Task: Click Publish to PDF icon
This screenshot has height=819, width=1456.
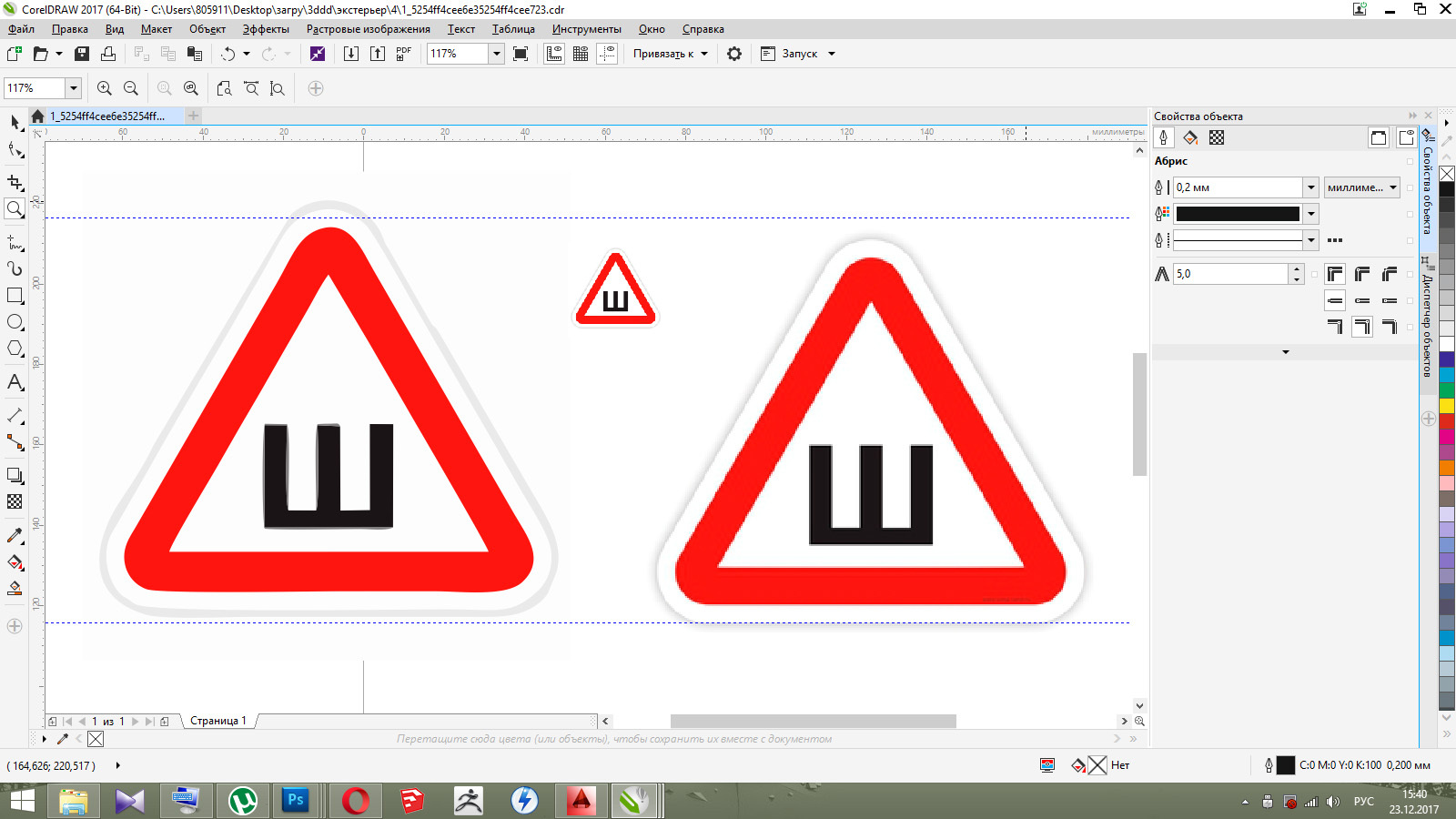Action: pyautogui.click(x=404, y=54)
